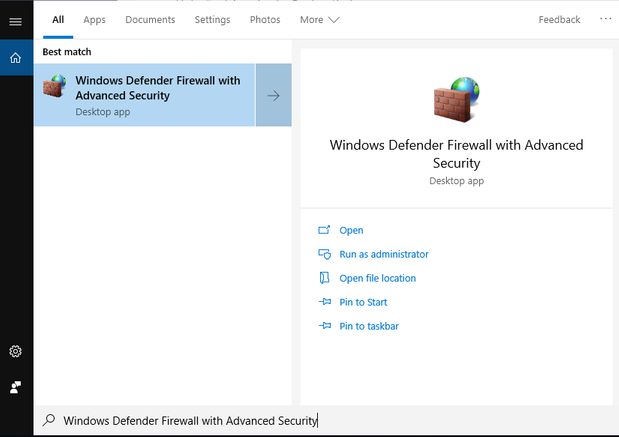Click the Best match heading
Screen dimensions: 619x437
click(x=67, y=52)
